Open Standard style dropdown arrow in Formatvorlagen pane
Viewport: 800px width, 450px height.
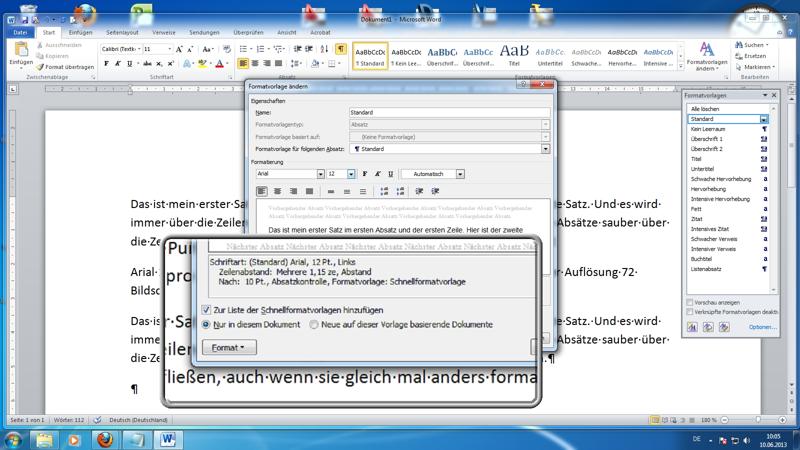(764, 119)
